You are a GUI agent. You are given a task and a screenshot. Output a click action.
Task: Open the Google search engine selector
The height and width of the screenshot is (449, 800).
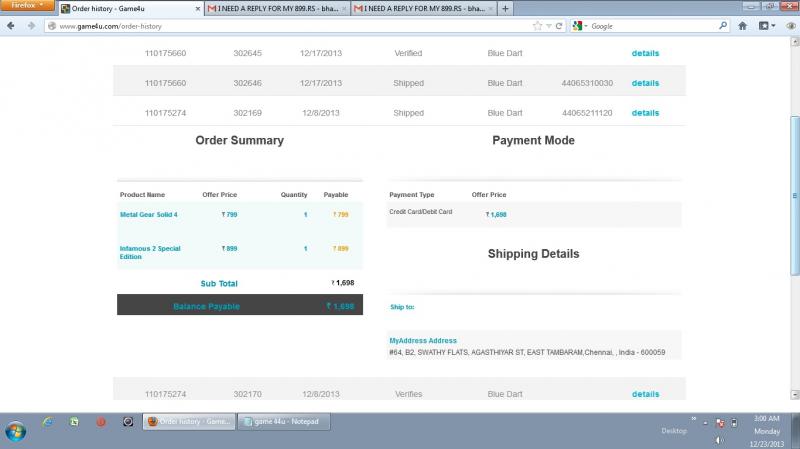[580, 26]
